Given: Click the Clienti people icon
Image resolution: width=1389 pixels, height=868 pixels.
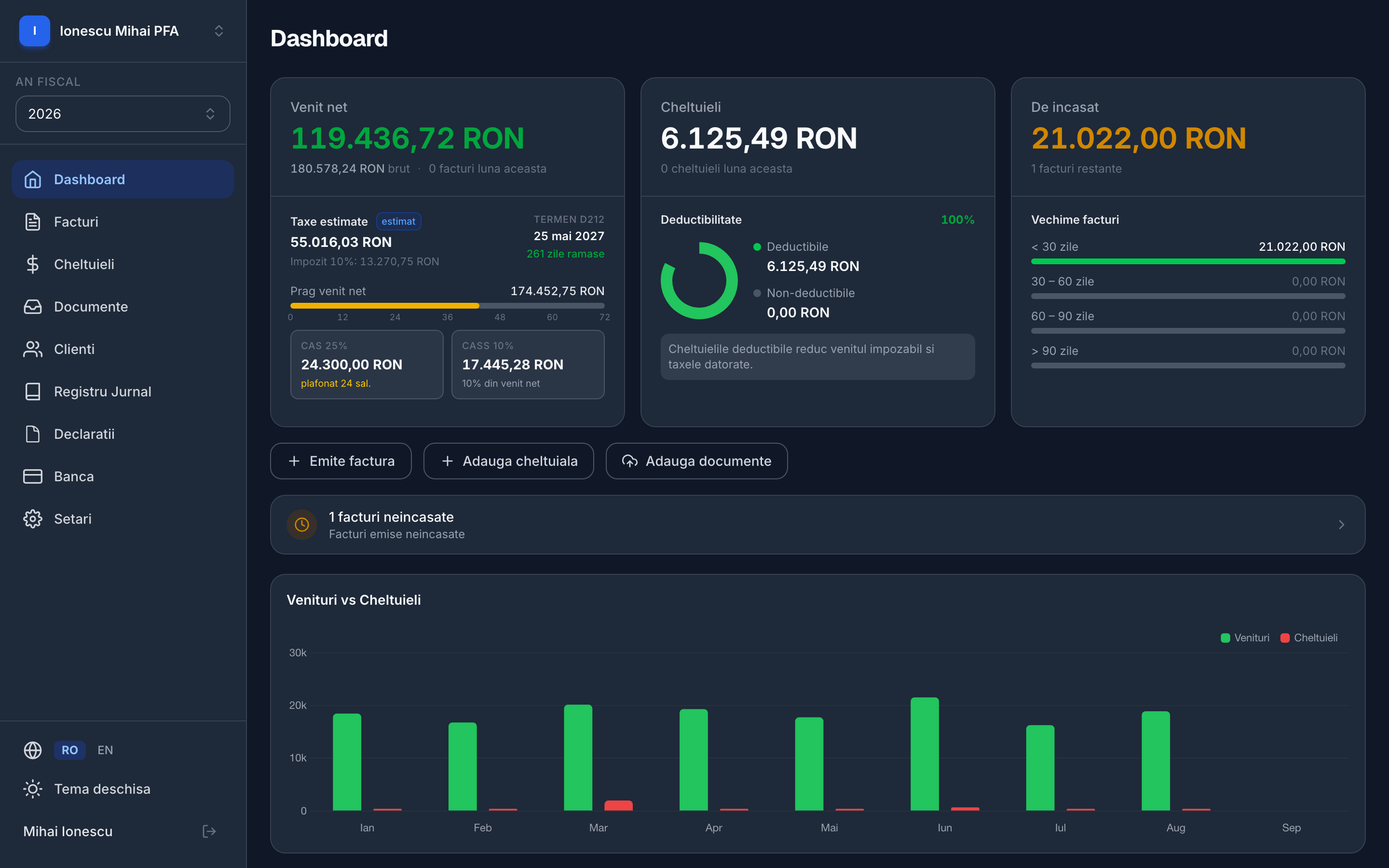Looking at the screenshot, I should [33, 350].
